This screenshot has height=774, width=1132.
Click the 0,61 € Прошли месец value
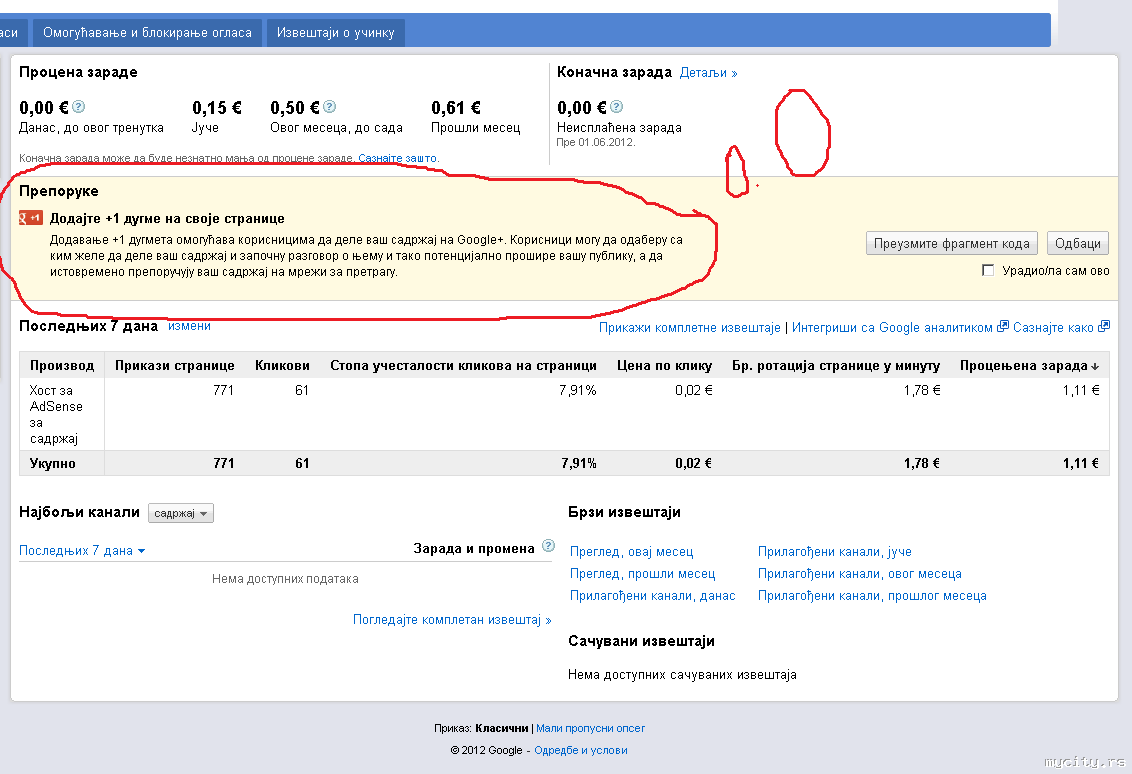tap(456, 108)
